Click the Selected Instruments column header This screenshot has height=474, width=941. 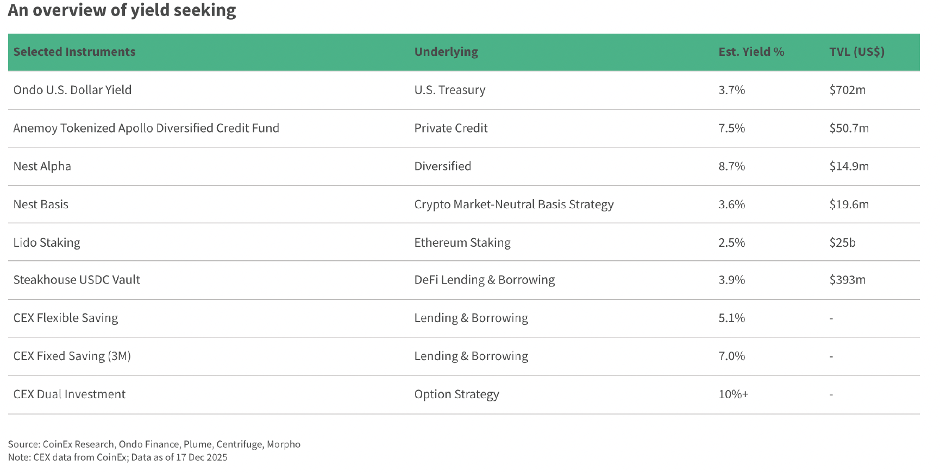click(x=74, y=52)
